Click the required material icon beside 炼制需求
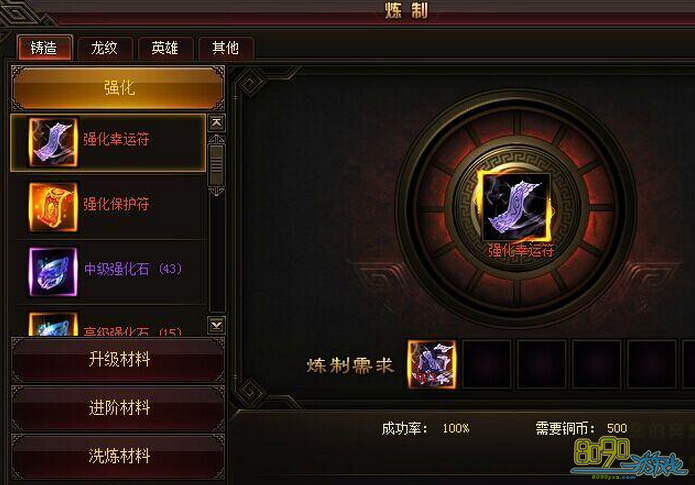This screenshot has height=485, width=695. (432, 364)
